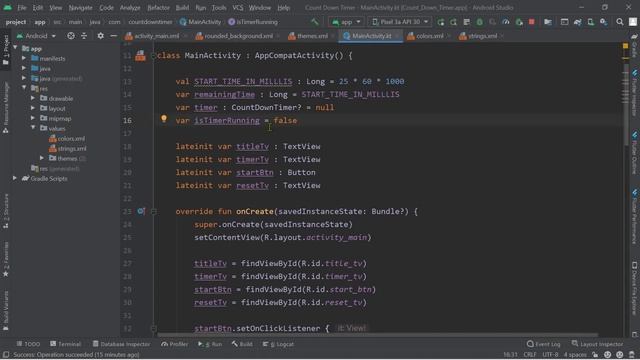Expand the drawable folder
This screenshot has width=640, height=360.
pyautogui.click(x=33, y=98)
